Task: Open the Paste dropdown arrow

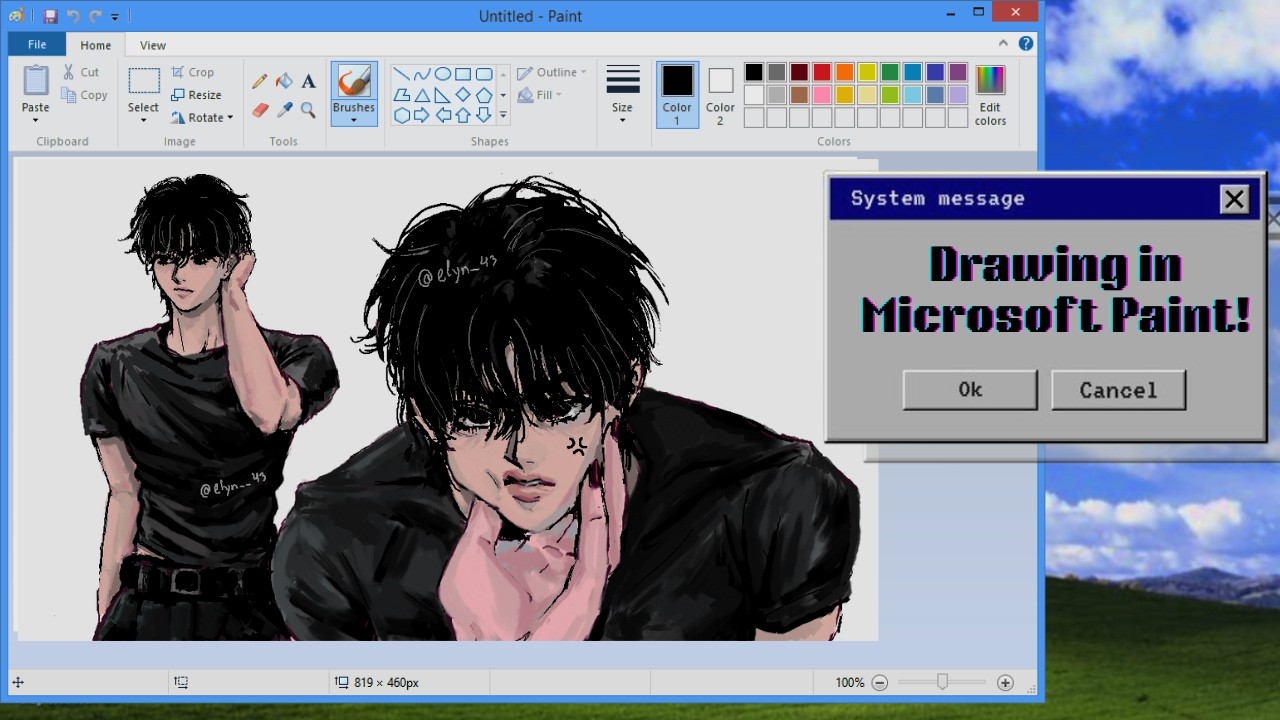Action: (x=35, y=121)
